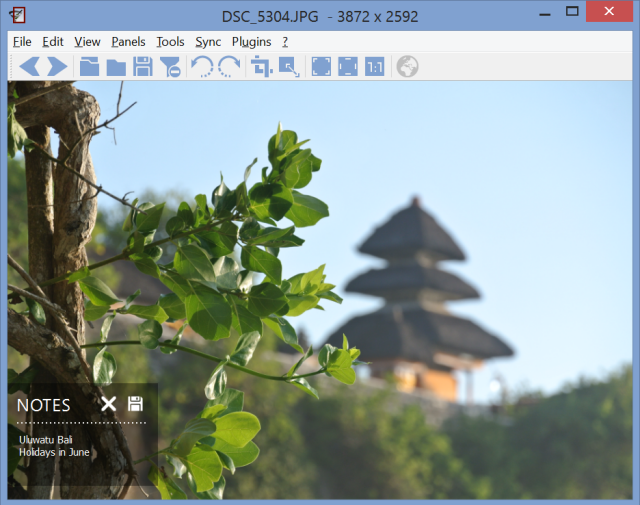Rotate image clockwise

coord(230,66)
